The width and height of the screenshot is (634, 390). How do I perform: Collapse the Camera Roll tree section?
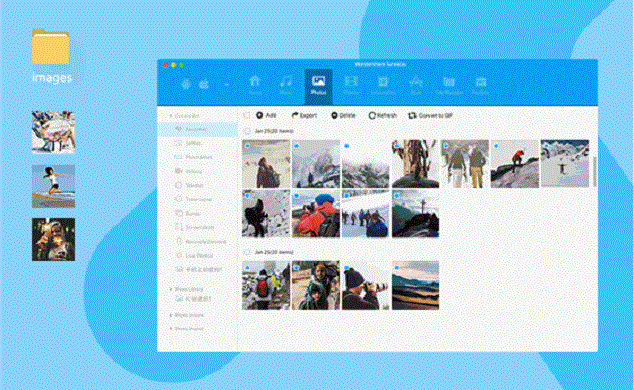click(171, 116)
